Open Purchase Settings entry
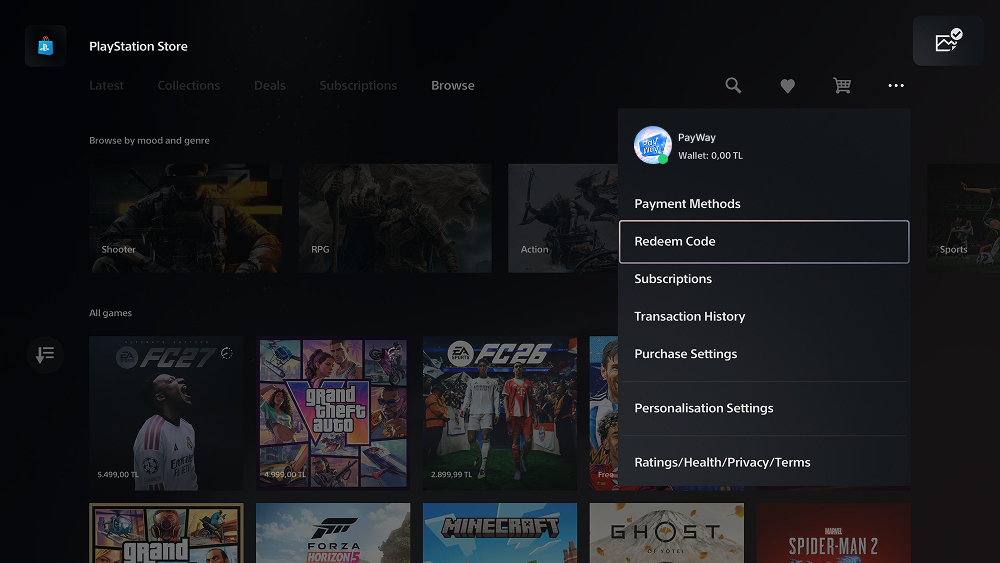 tap(764, 355)
